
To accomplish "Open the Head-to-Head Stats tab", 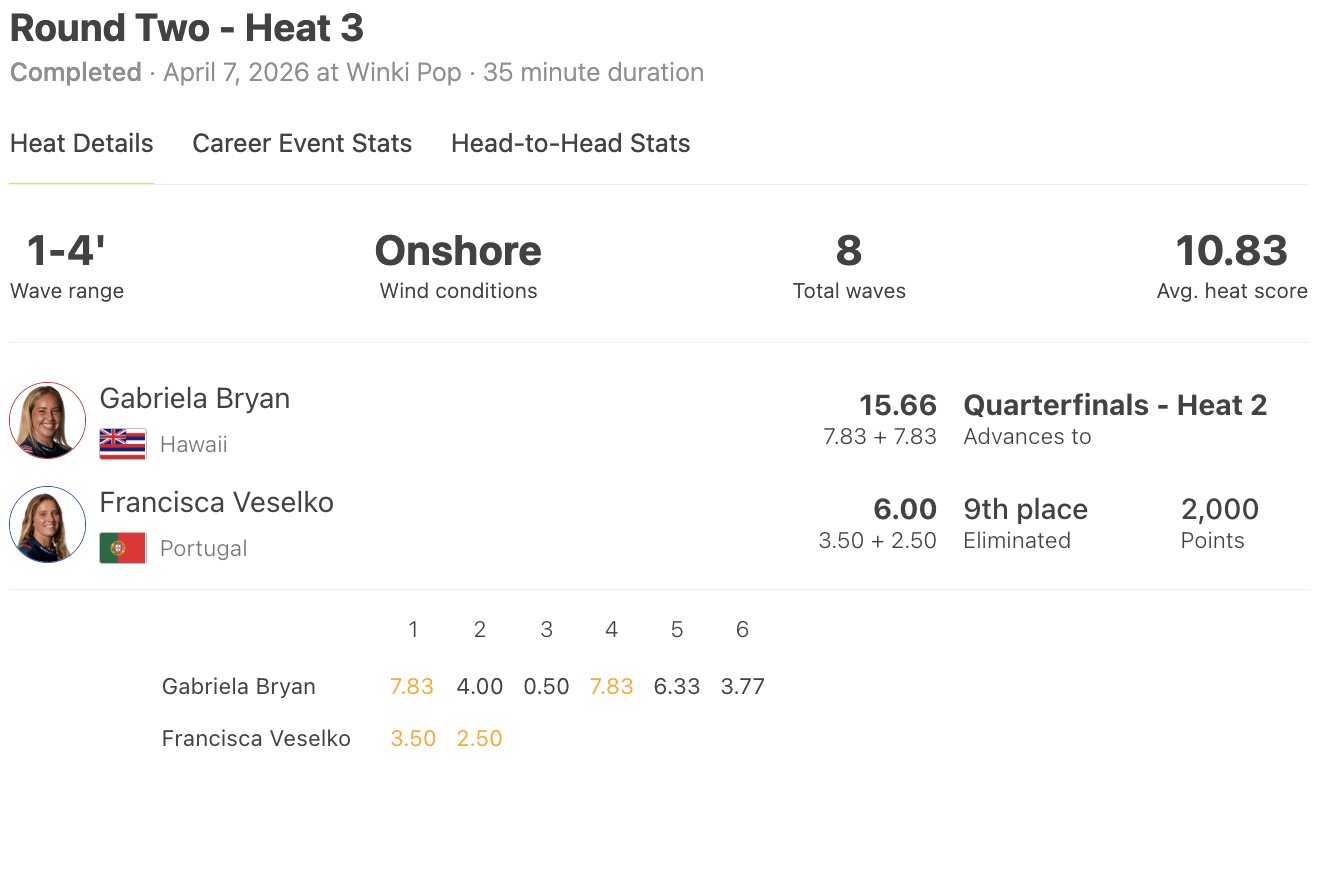I will click(570, 144).
